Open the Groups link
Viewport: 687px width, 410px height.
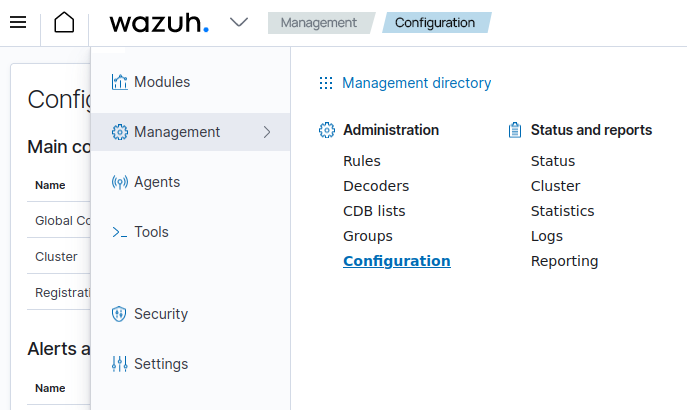coord(368,236)
